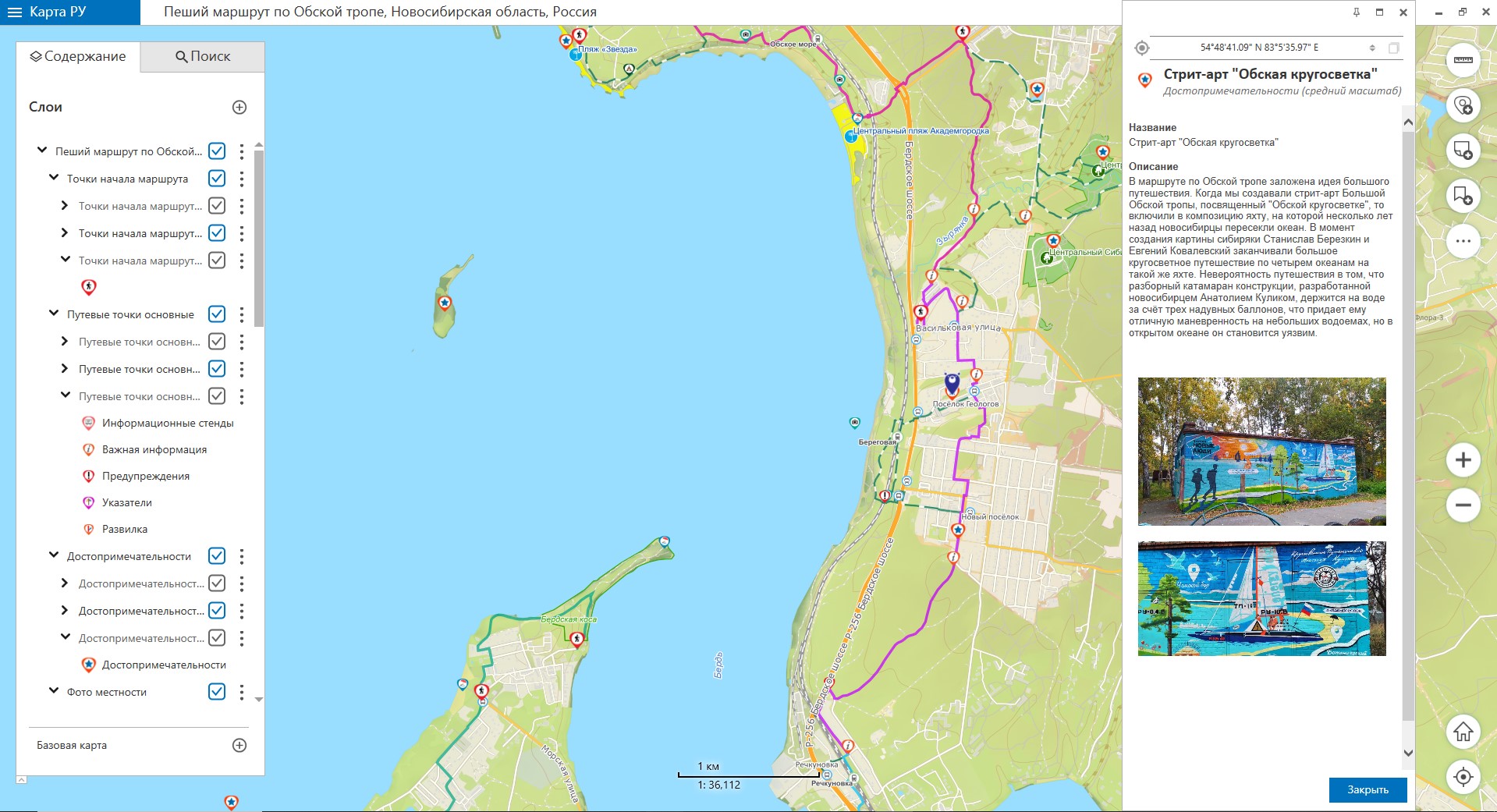Image resolution: width=1497 pixels, height=812 pixels.
Task: Uncheck the blue-checked Достопримечательност… sublayer
Action: (x=217, y=611)
